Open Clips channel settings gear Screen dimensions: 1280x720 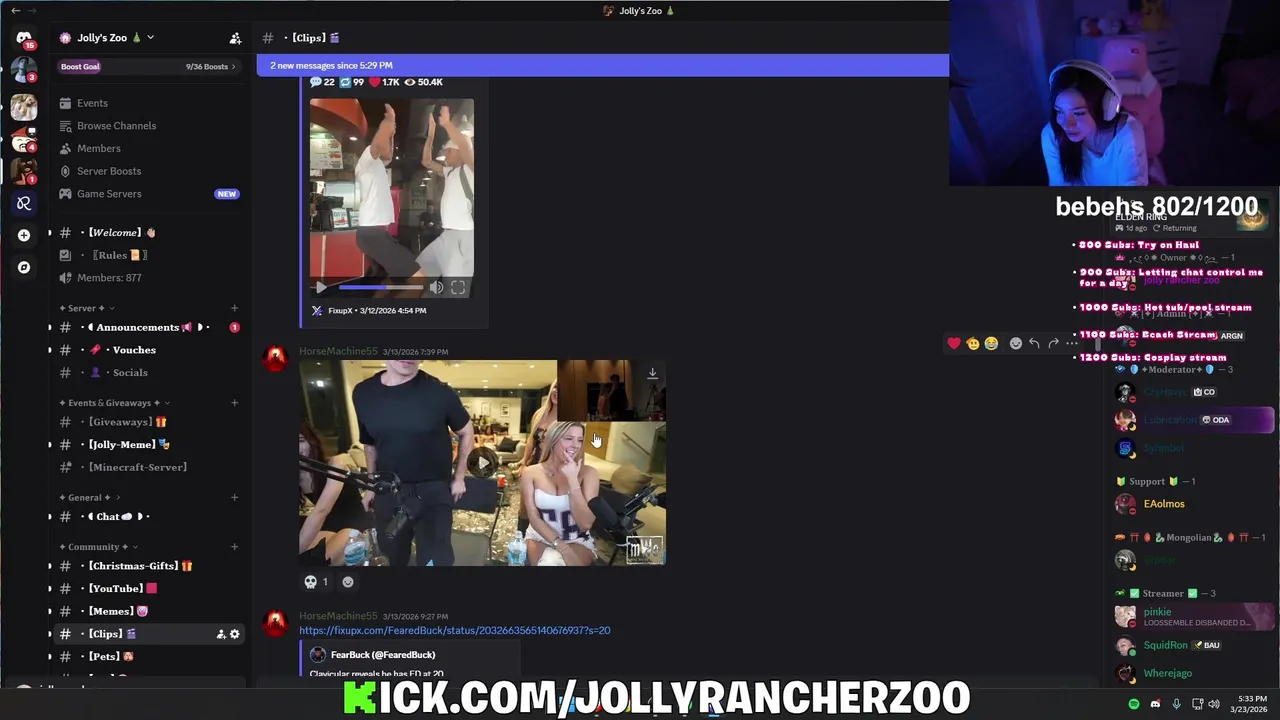pyautogui.click(x=235, y=634)
